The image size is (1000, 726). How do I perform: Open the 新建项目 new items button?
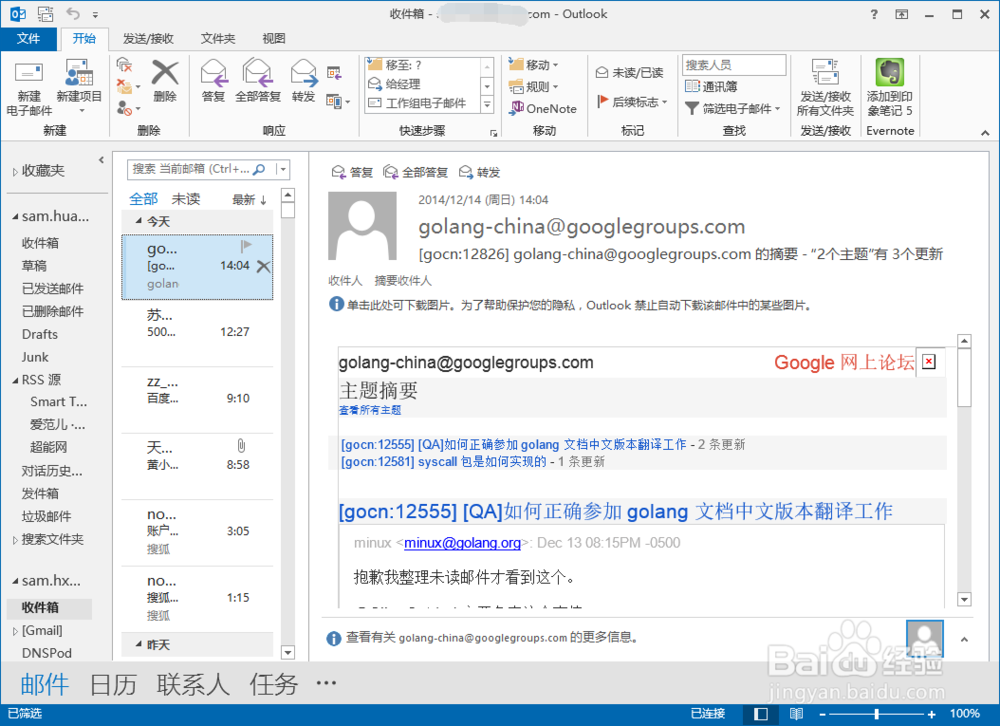[x=79, y=87]
